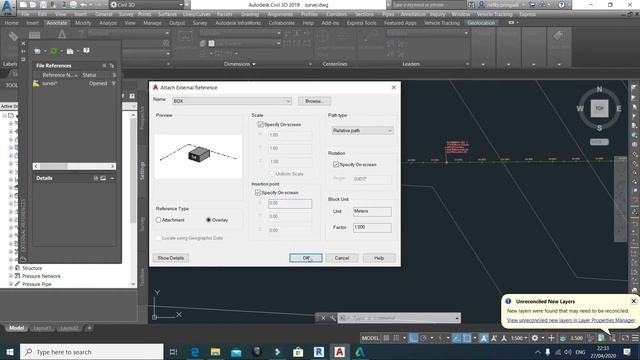
Task: Open annotation scale 1:500 dropdown in status bar
Action: coord(519,338)
